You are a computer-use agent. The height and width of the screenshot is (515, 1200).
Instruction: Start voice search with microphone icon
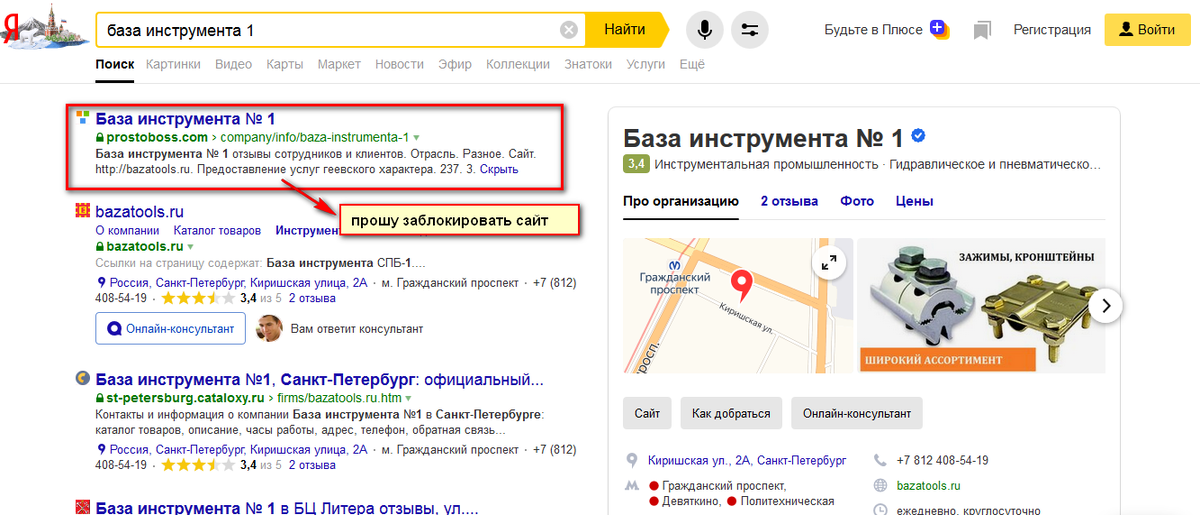pyautogui.click(x=704, y=30)
